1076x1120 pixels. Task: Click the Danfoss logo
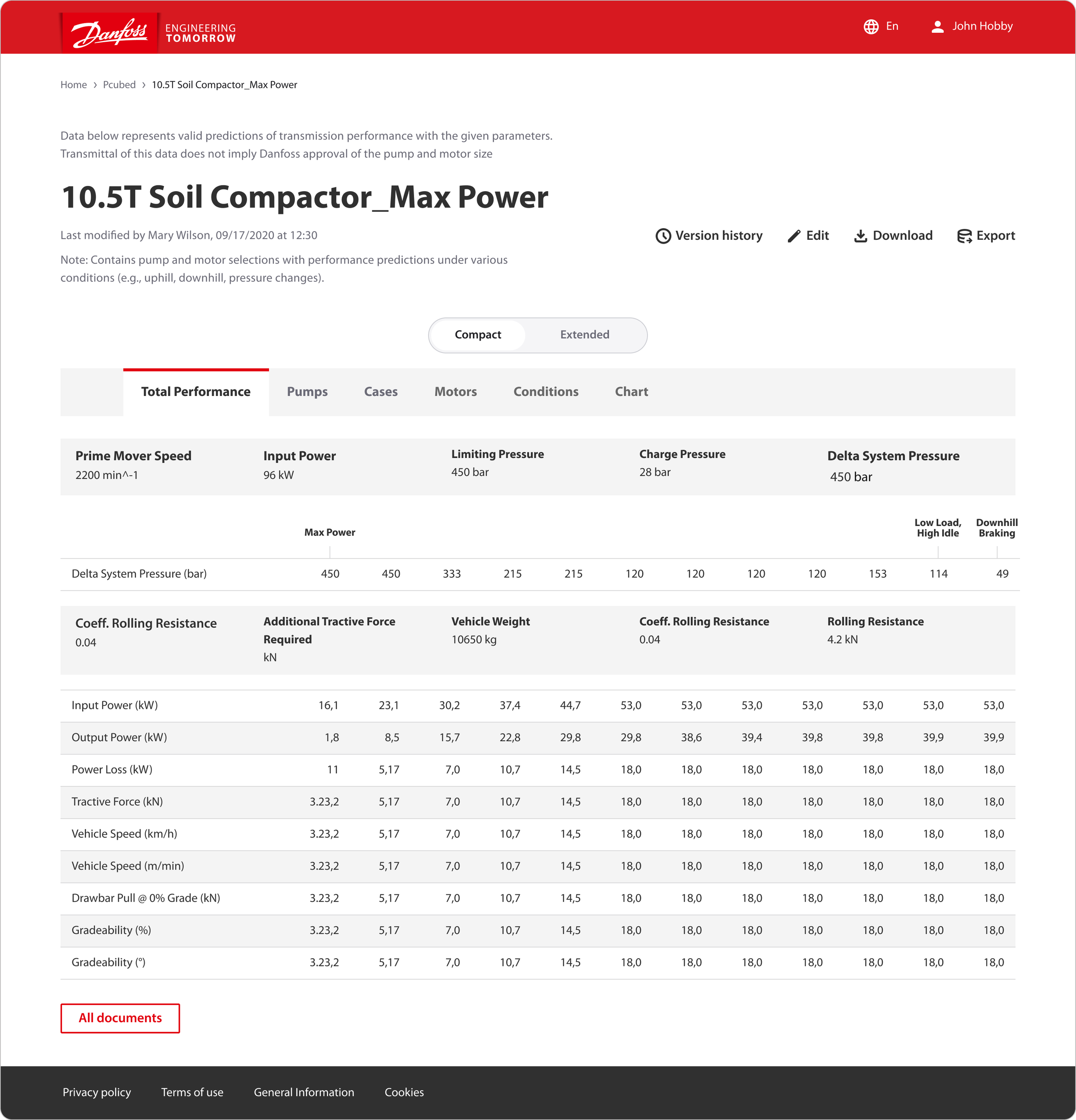click(109, 33)
